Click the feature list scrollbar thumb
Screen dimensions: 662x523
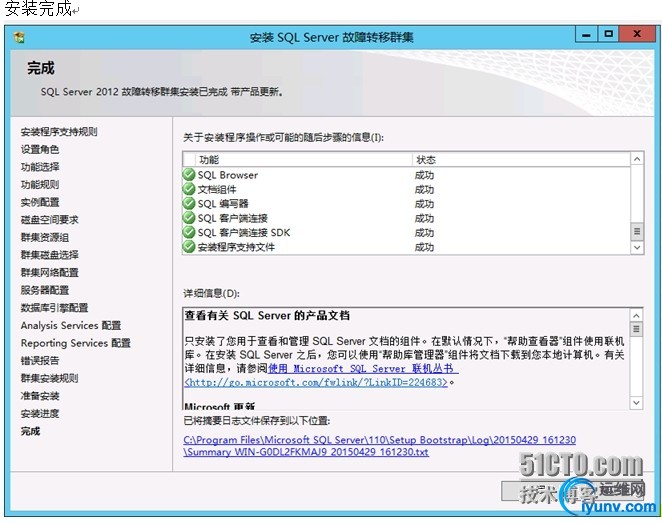637,231
